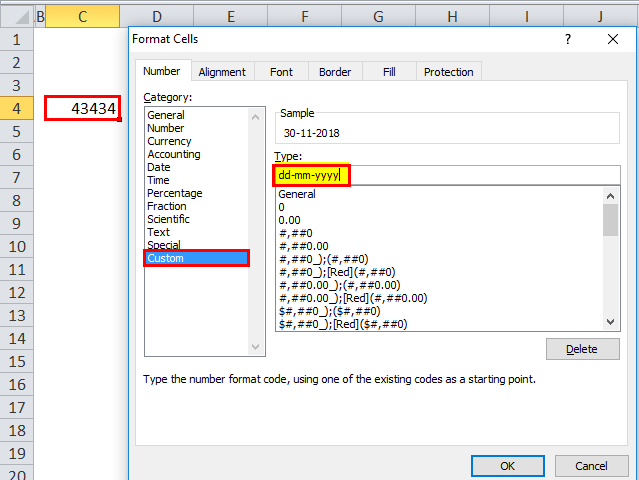Viewport: 639px width, 480px height.
Task: Click the Type format code field
Action: 447,175
